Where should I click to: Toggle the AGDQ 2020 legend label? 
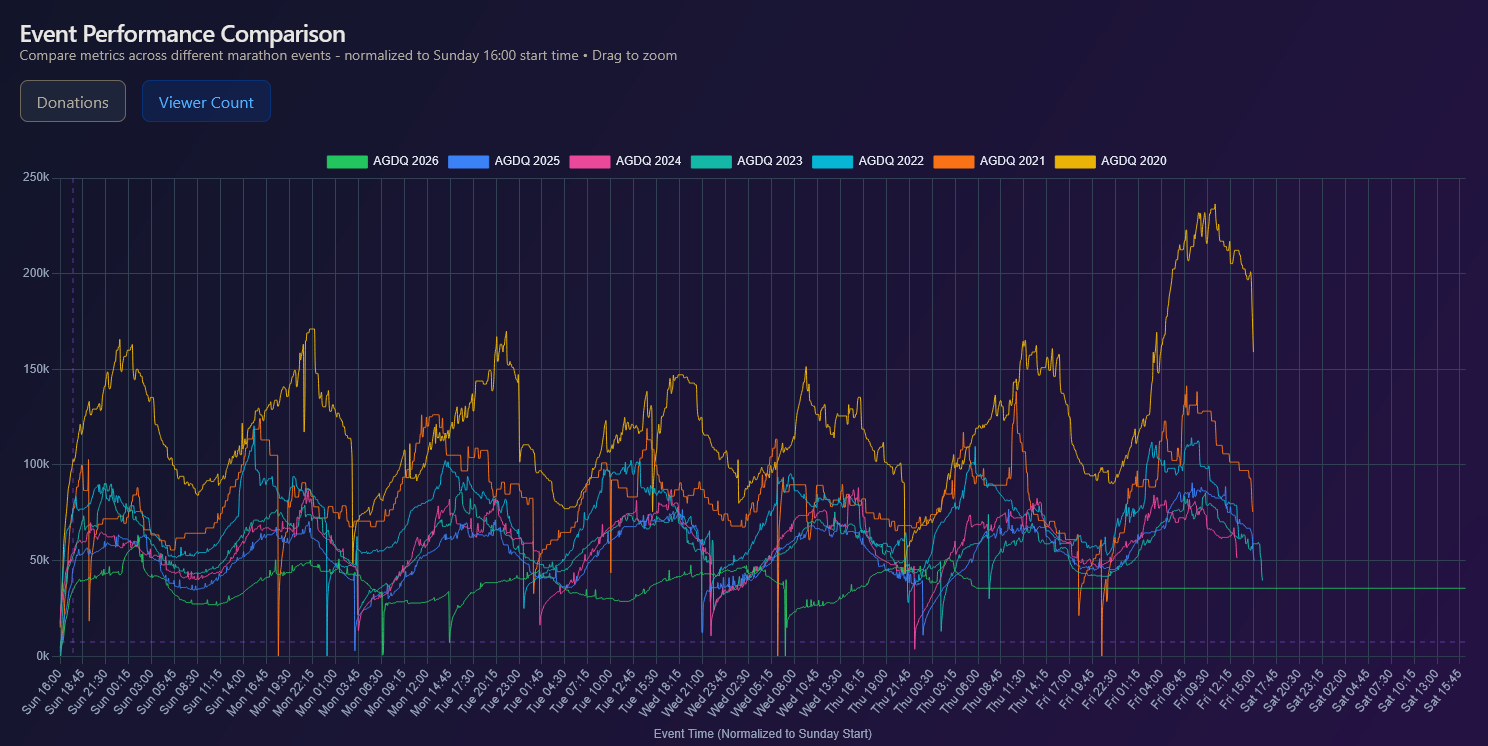(1134, 161)
